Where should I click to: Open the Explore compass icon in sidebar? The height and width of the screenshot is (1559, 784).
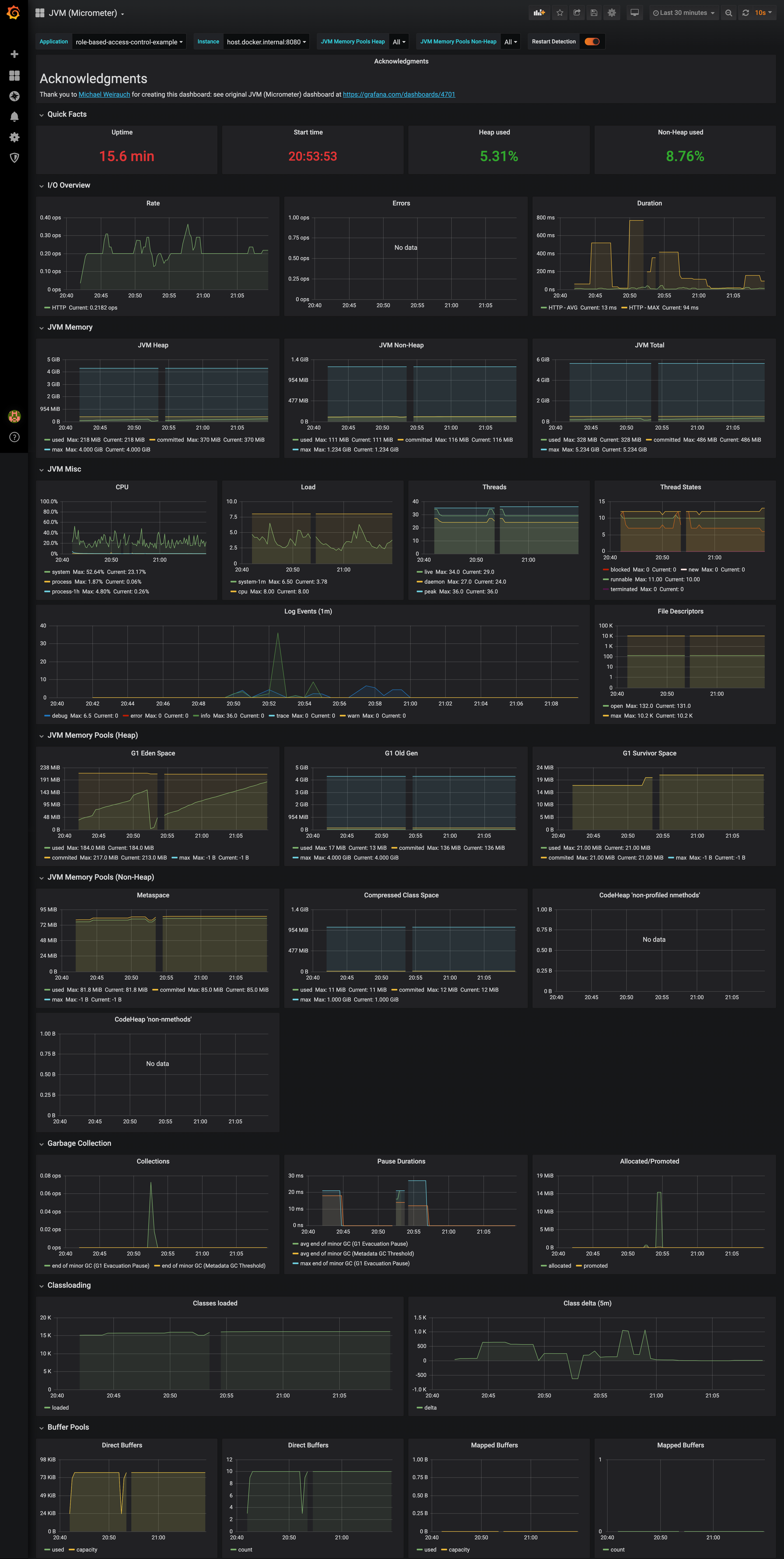tap(14, 96)
